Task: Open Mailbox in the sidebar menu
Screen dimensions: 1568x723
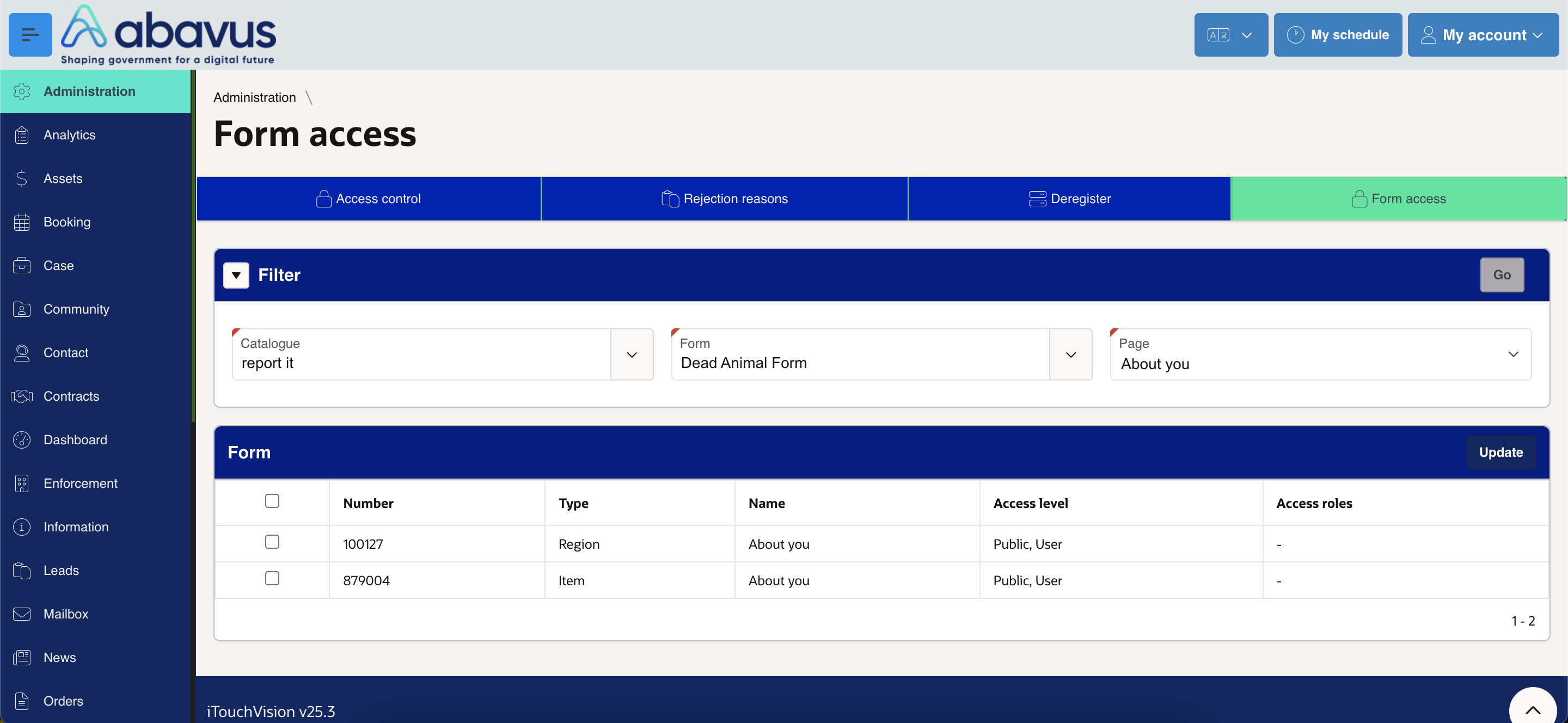Action: pyautogui.click(x=96, y=614)
